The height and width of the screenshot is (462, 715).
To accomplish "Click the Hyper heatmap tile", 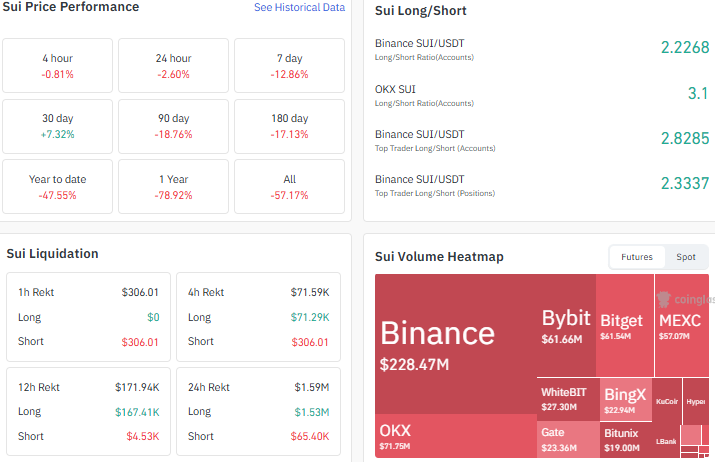I will pos(696,401).
